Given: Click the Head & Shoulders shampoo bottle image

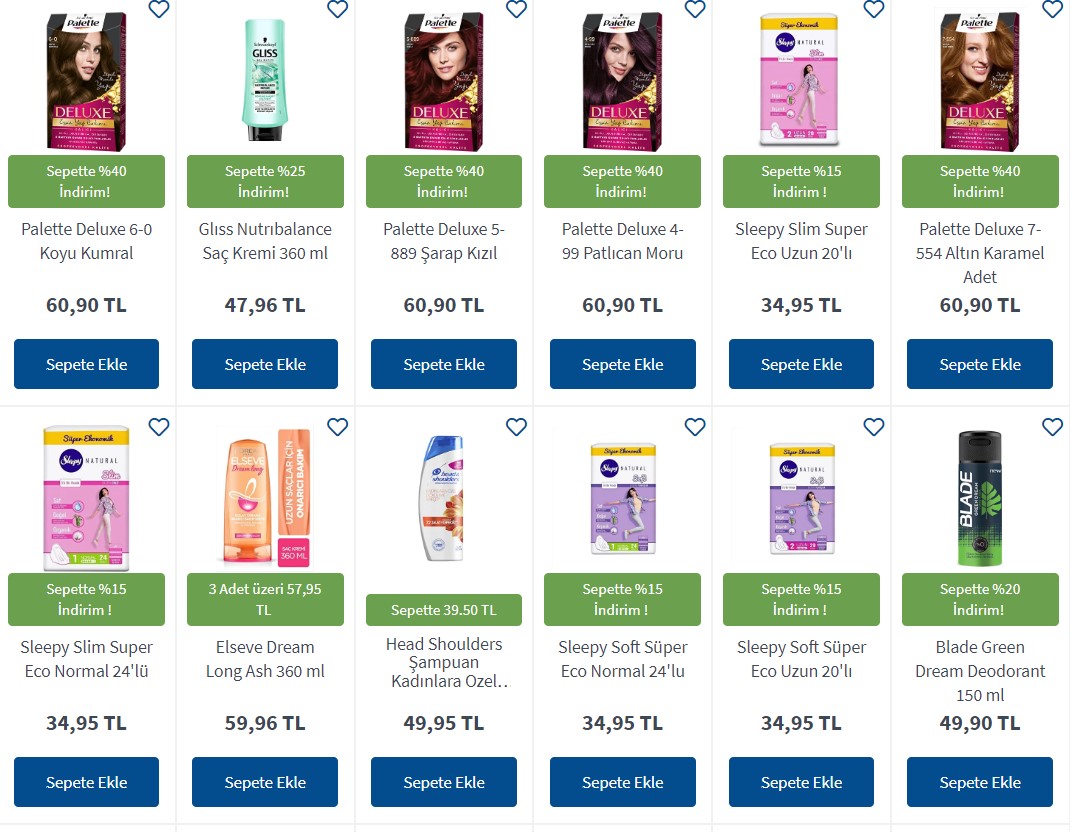Looking at the screenshot, I should point(444,498).
